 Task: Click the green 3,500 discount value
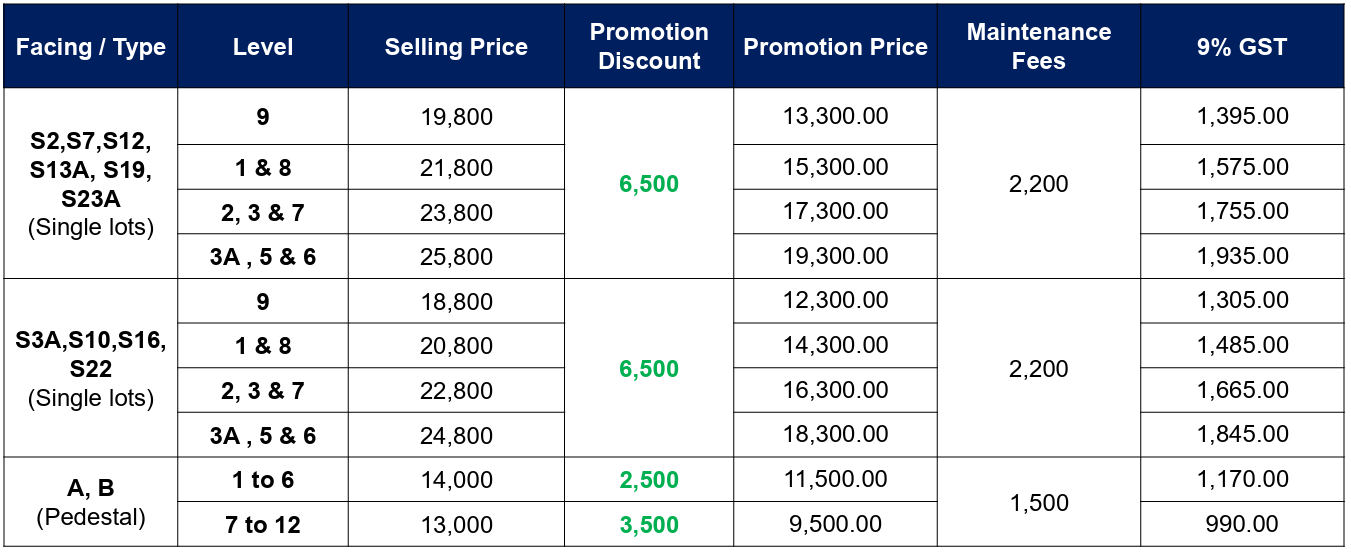pyautogui.click(x=649, y=524)
